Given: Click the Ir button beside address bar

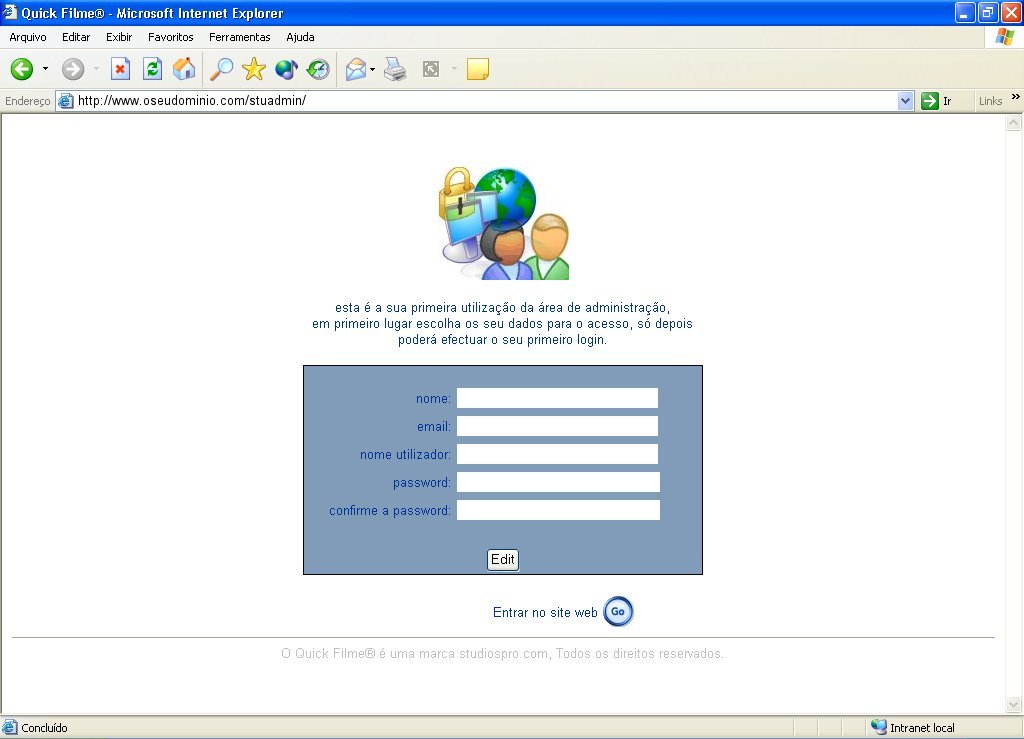Looking at the screenshot, I should [936, 101].
